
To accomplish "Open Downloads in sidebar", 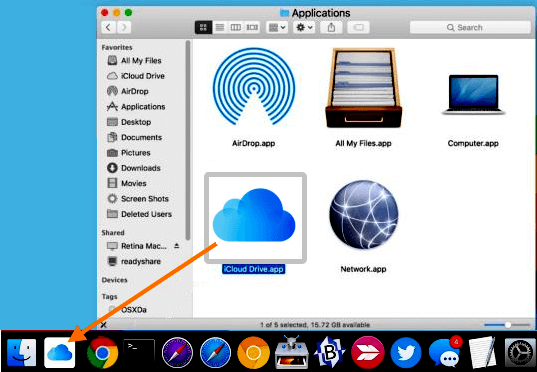I will tap(141, 168).
